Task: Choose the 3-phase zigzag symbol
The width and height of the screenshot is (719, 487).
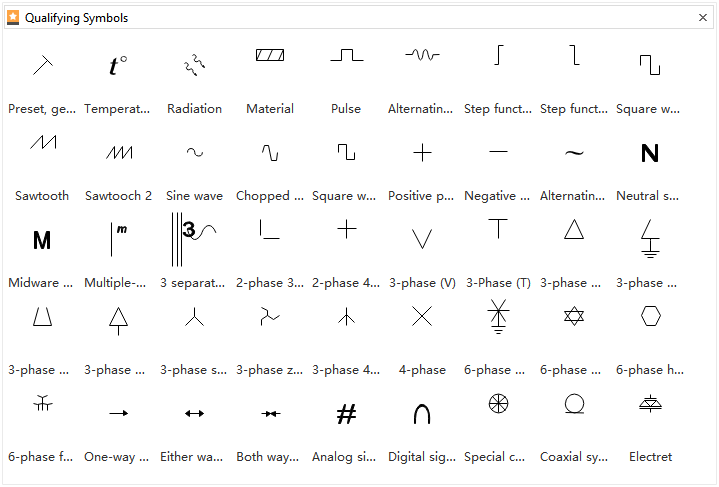Action: tap(270, 316)
